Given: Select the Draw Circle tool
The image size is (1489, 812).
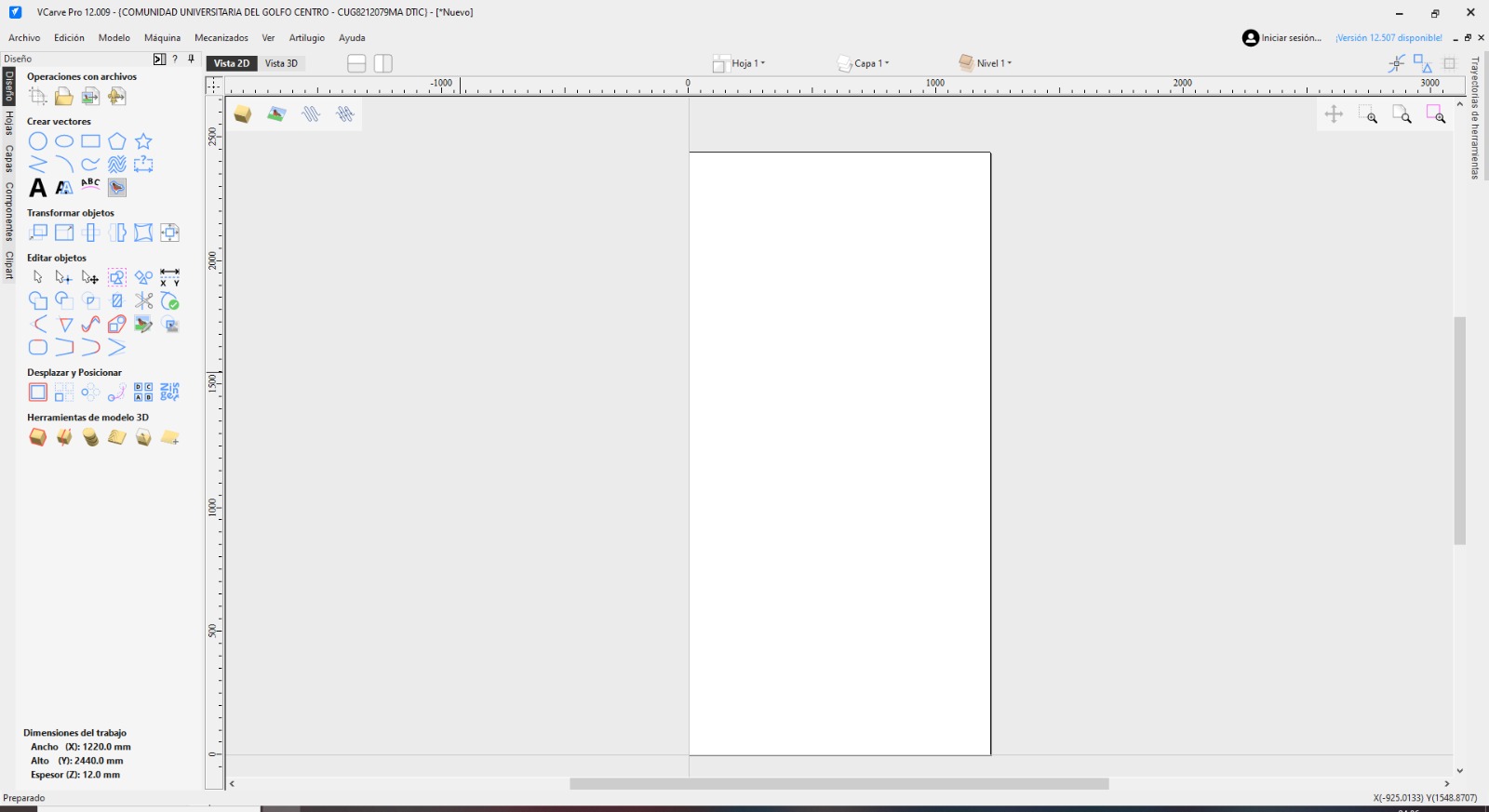Looking at the screenshot, I should 37,141.
